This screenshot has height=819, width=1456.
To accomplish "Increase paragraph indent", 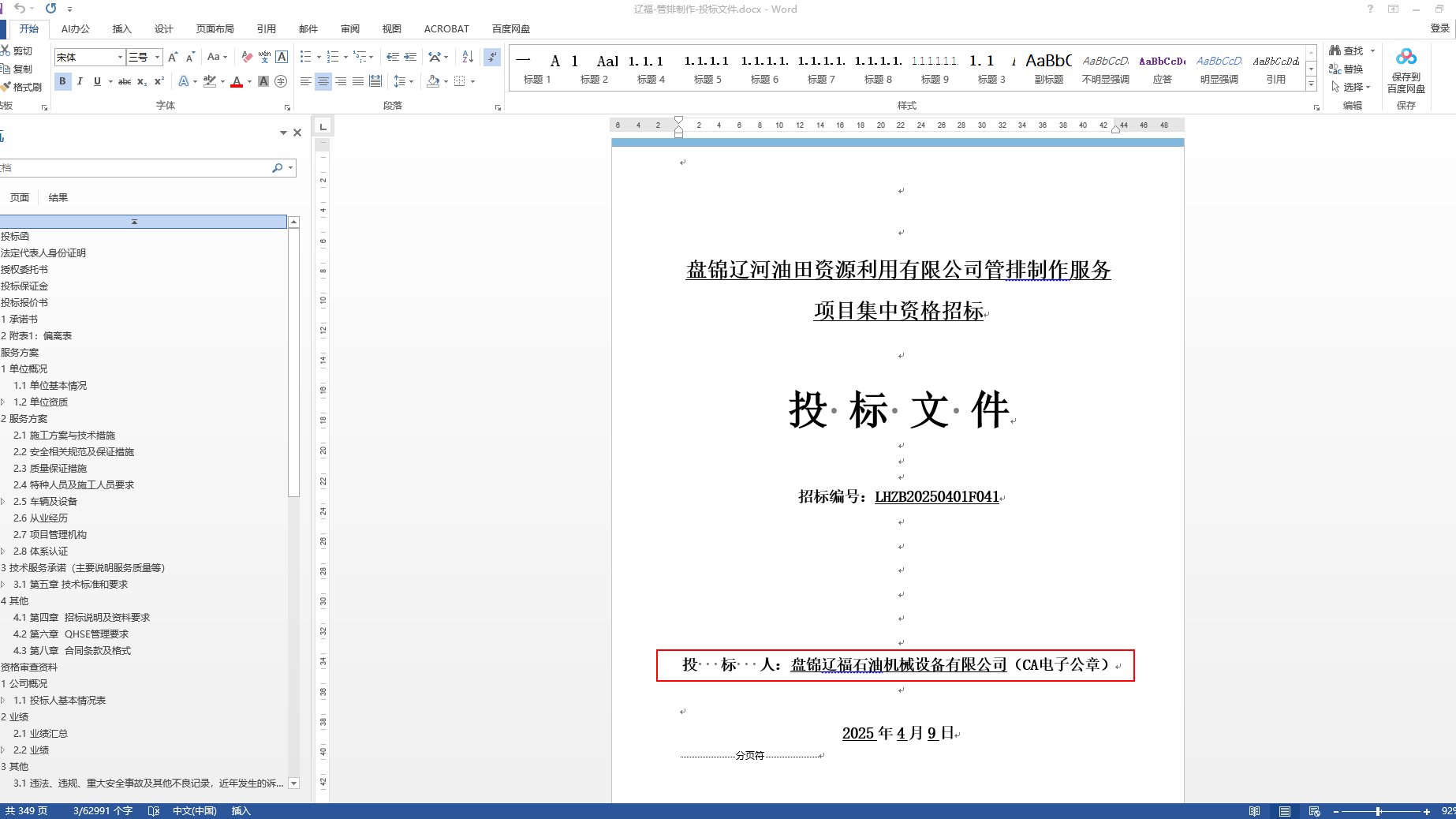I will click(410, 57).
